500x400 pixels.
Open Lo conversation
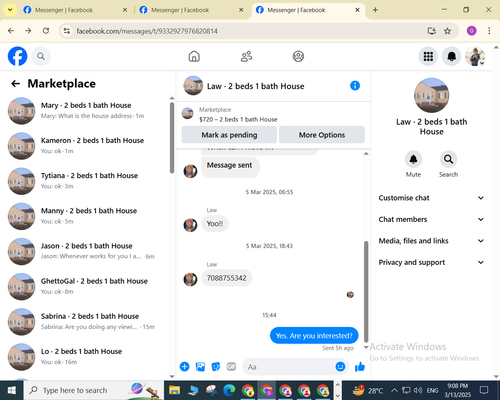(x=87, y=357)
